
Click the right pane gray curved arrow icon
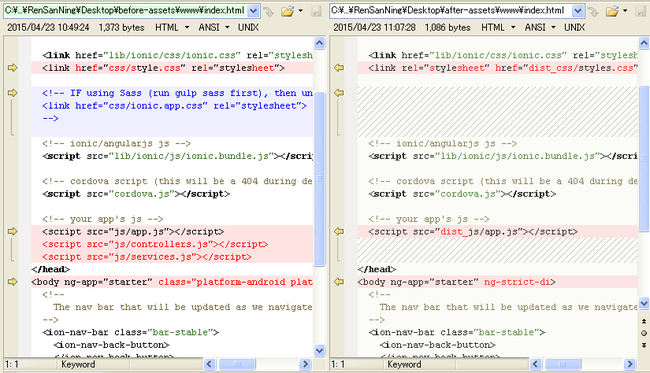coord(594,12)
